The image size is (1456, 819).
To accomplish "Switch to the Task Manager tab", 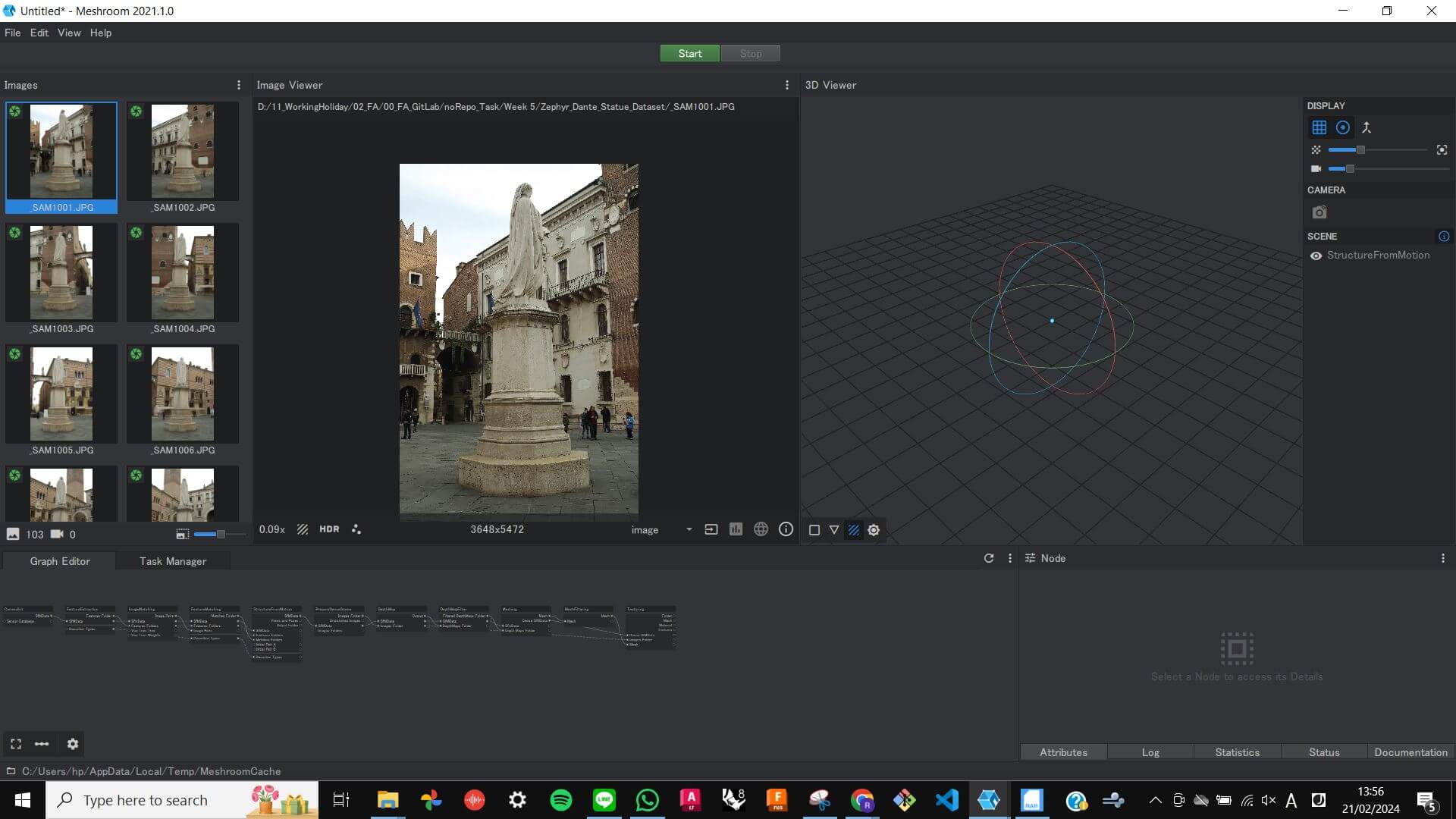I will (172, 561).
